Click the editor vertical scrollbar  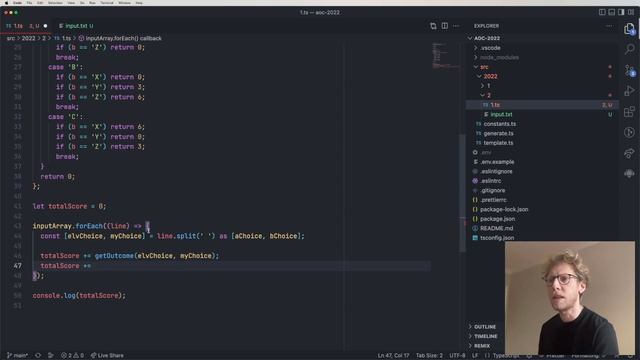pos(462,193)
